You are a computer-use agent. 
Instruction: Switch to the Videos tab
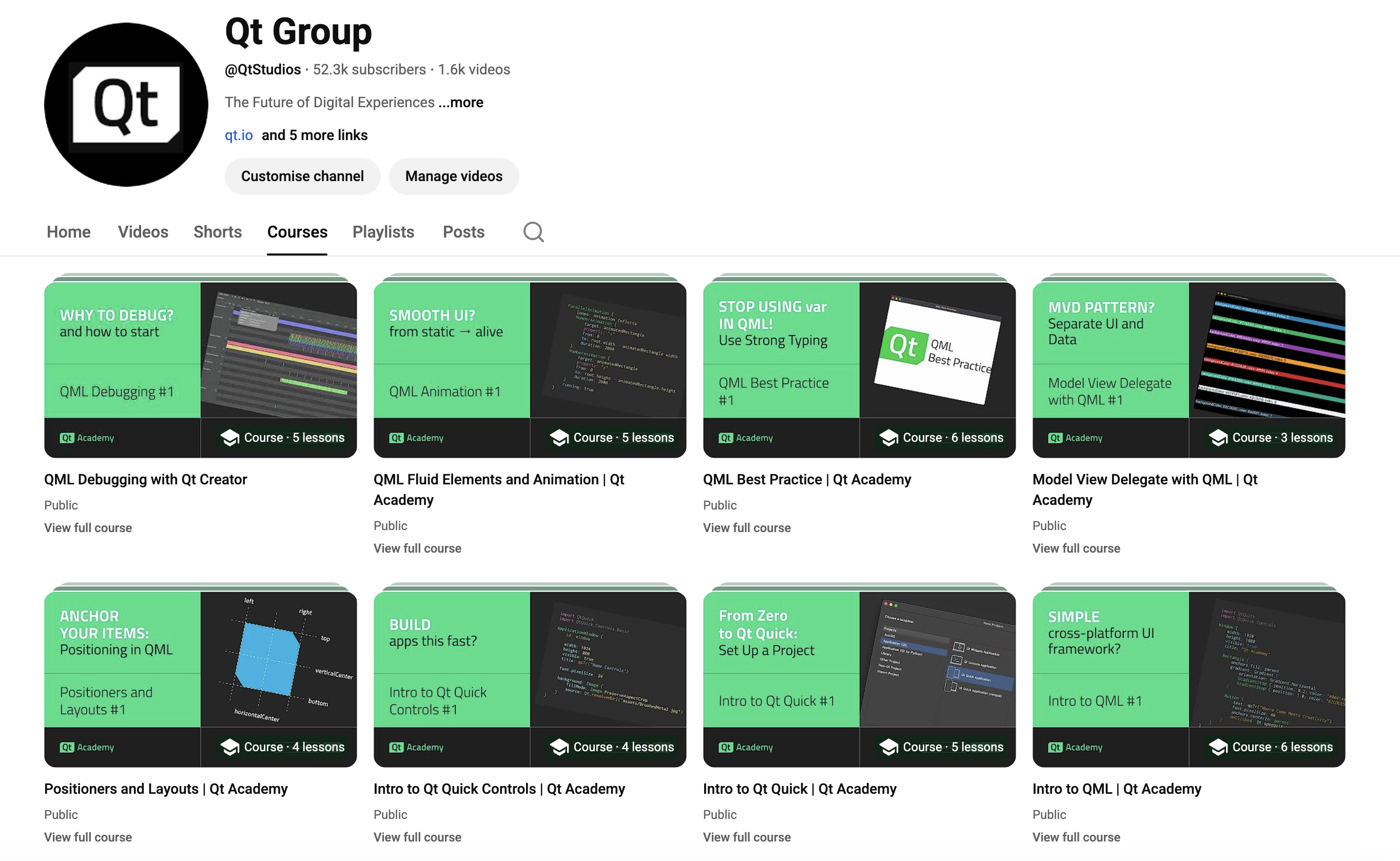click(143, 232)
